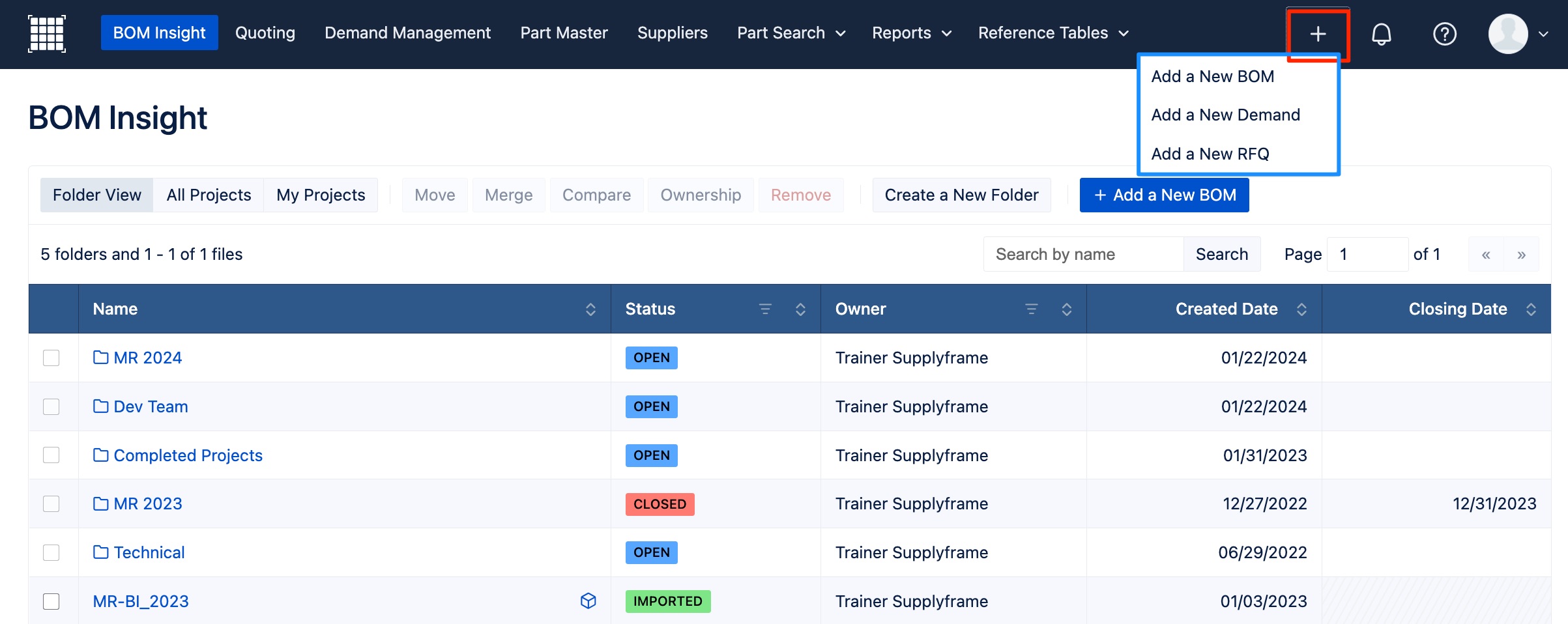This screenshot has height=624, width=1568.
Task: Select Add a New BOM menu entry
Action: tap(1212, 76)
